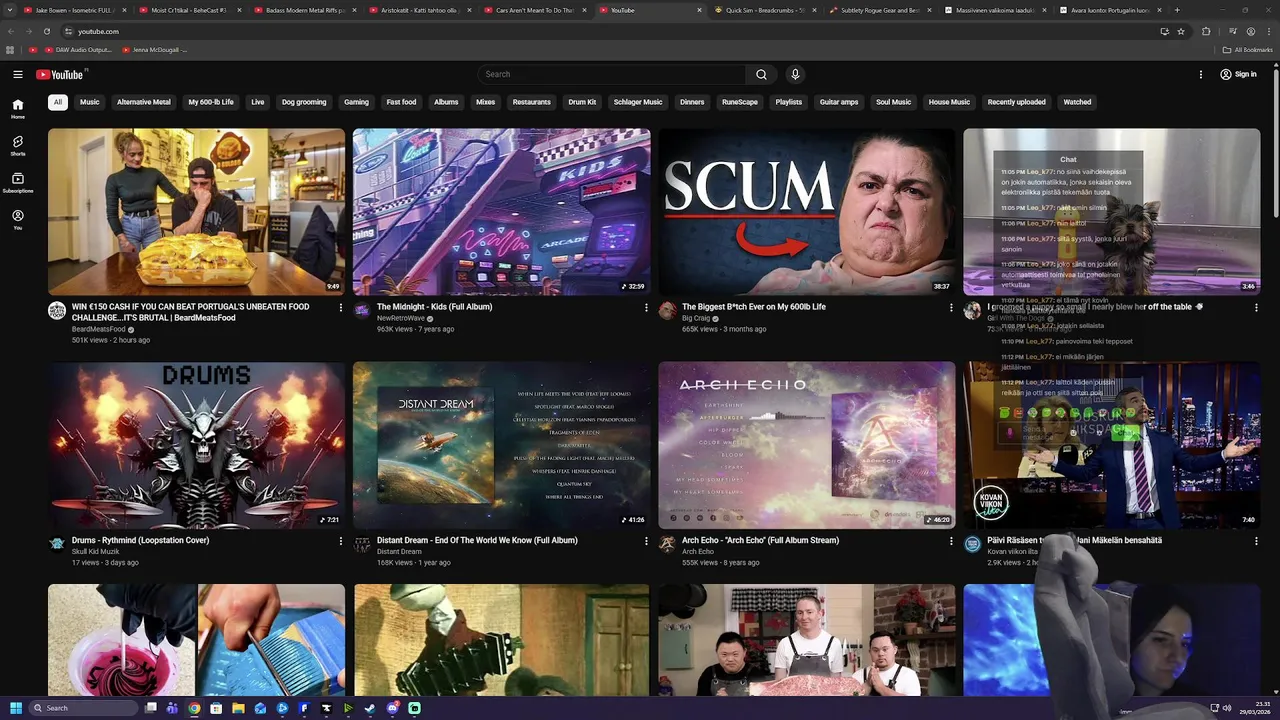Open options for The Midnight - Kids video

pyautogui.click(x=646, y=307)
